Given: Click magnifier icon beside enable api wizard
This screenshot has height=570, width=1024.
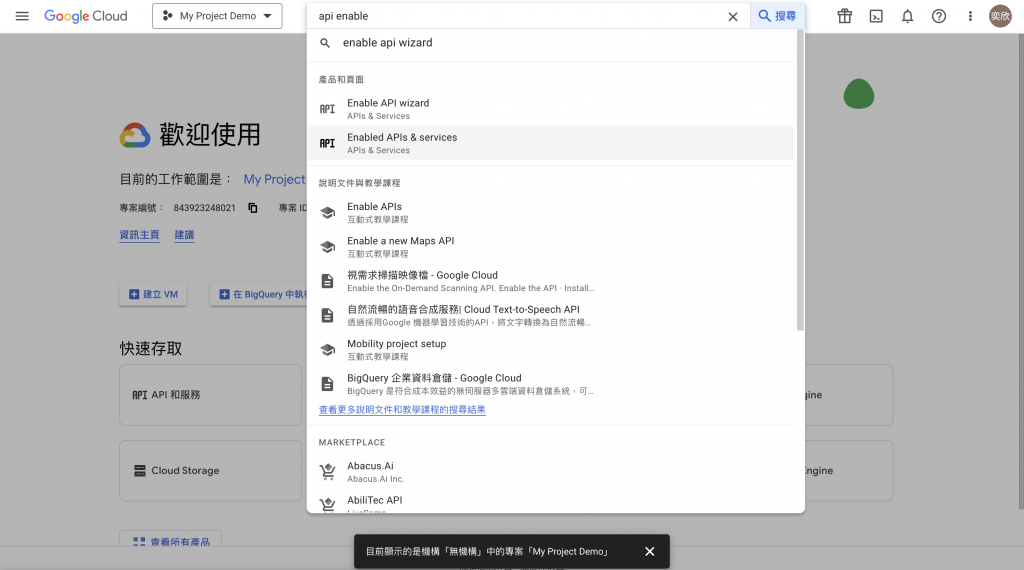Looking at the screenshot, I should pyautogui.click(x=325, y=43).
